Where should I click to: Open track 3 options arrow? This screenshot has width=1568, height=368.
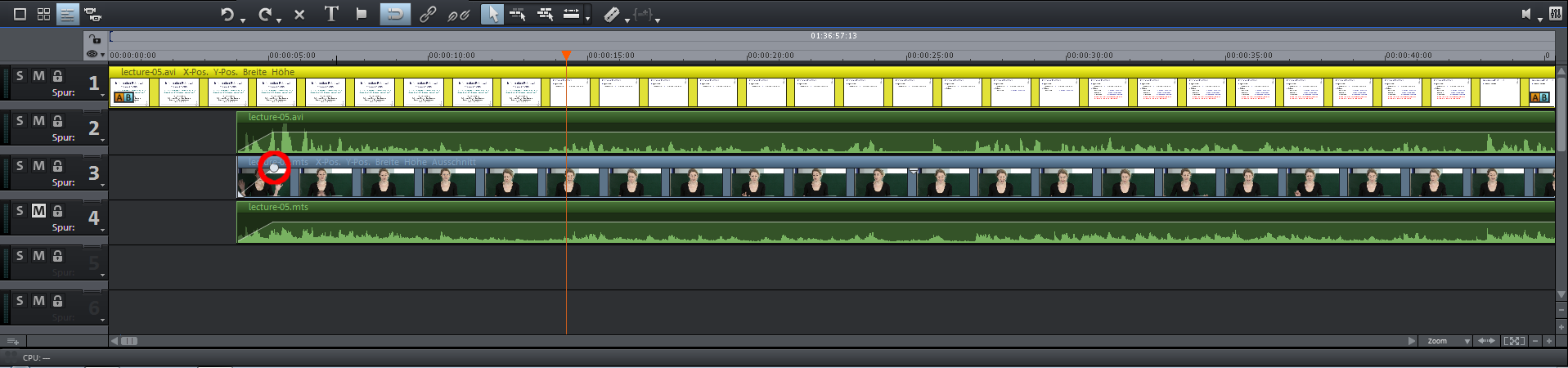coord(102,185)
